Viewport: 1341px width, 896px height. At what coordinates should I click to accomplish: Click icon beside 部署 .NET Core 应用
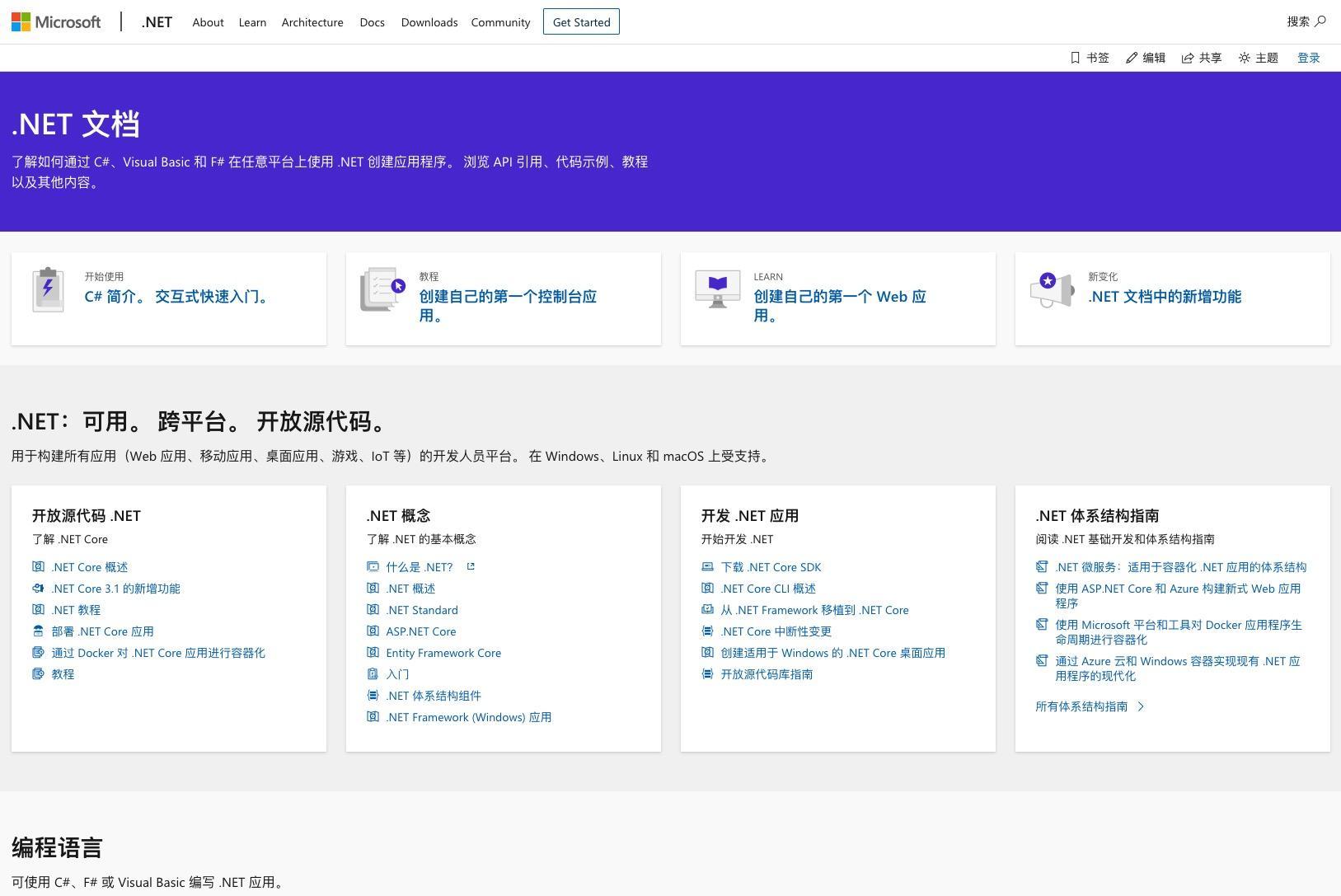pos(38,631)
